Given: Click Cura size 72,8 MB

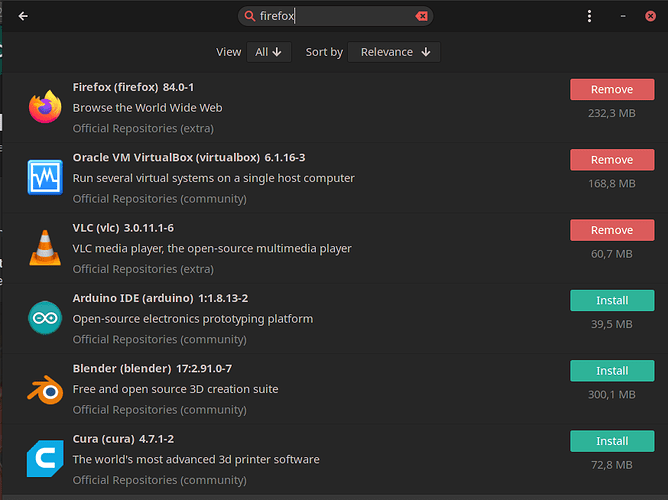Looking at the screenshot, I should click(x=612, y=465).
